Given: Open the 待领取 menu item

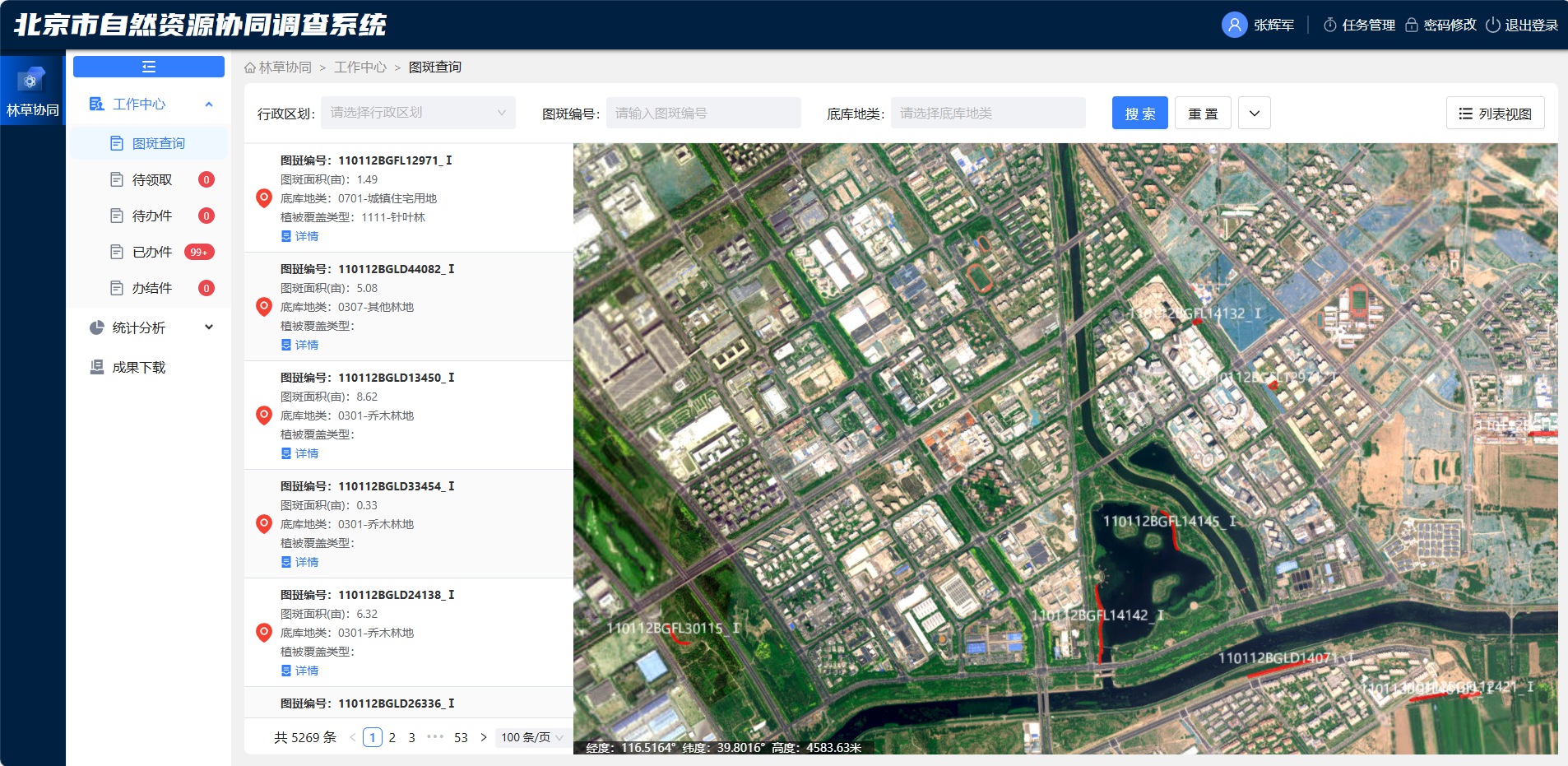Looking at the screenshot, I should (149, 179).
